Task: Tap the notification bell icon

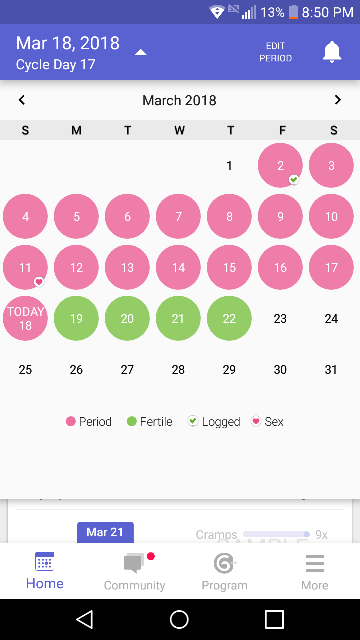Action: pos(332,52)
